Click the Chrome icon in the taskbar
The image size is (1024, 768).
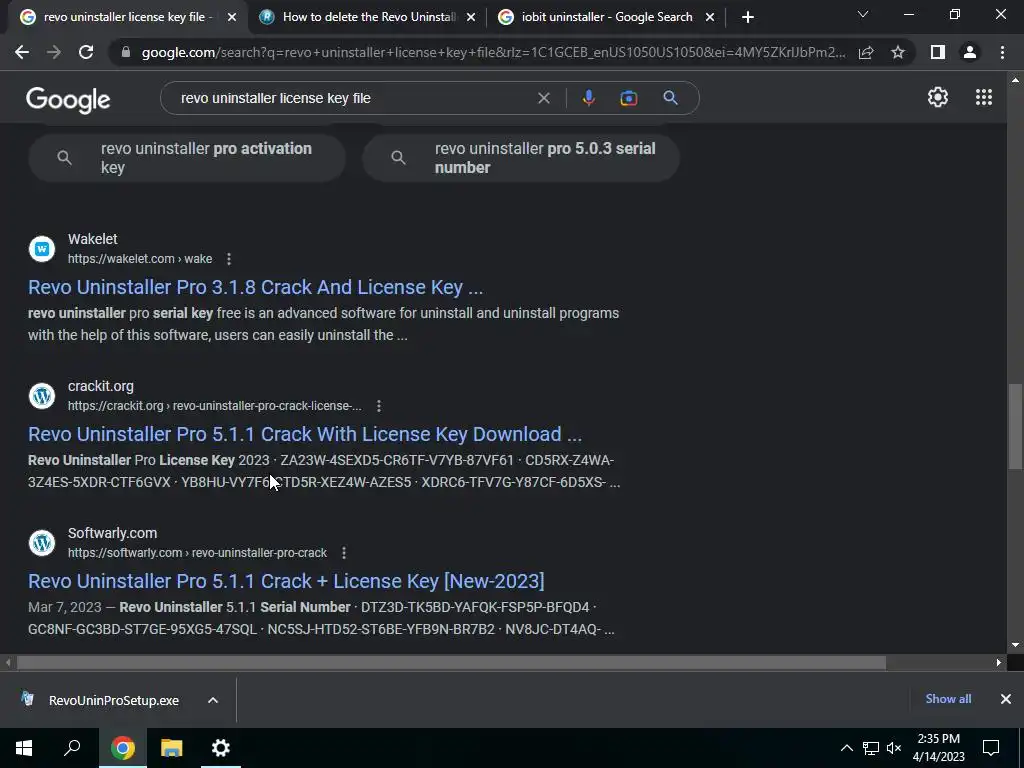pyautogui.click(x=123, y=748)
